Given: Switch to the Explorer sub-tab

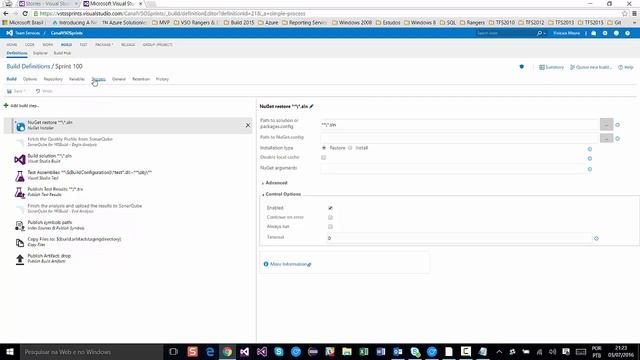Looking at the screenshot, I should (40, 53).
